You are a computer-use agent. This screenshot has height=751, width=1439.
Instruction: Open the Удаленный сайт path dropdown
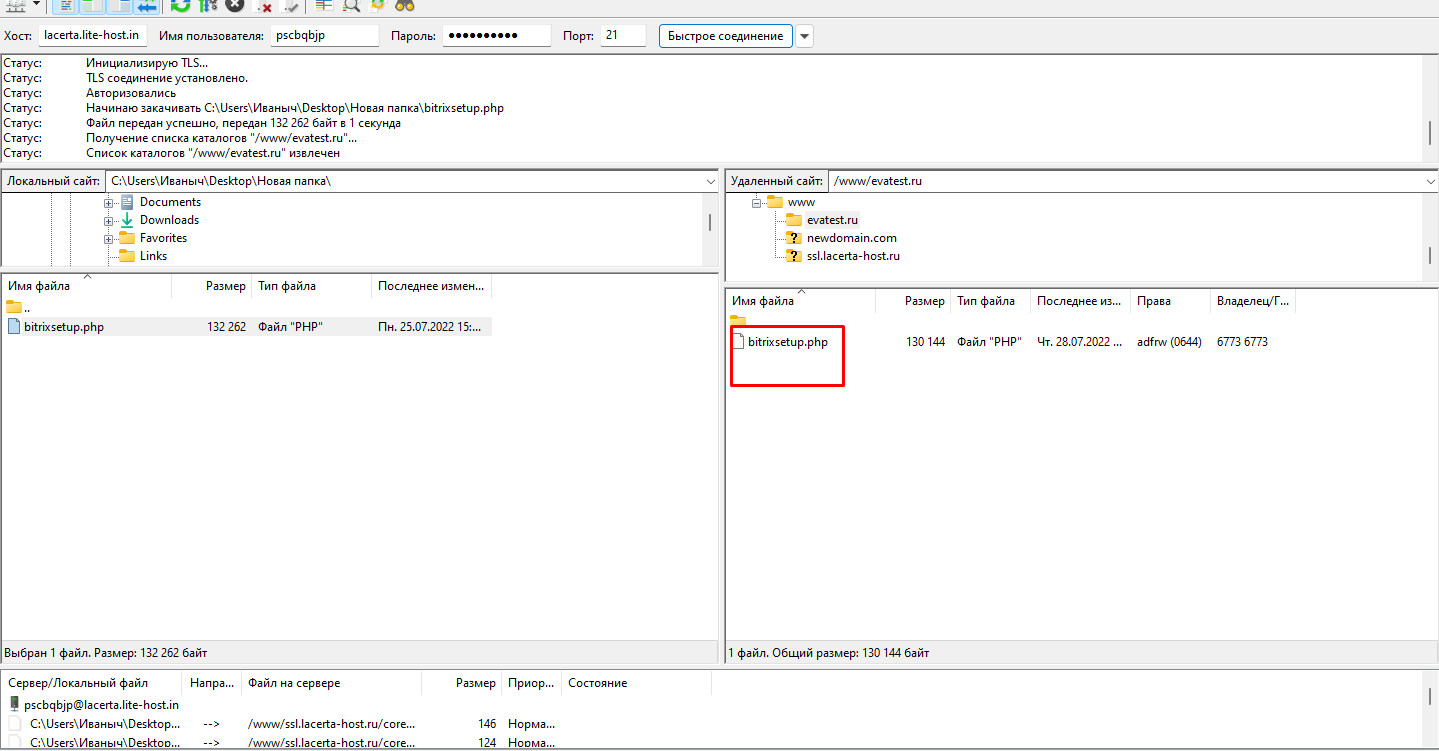coord(1430,182)
